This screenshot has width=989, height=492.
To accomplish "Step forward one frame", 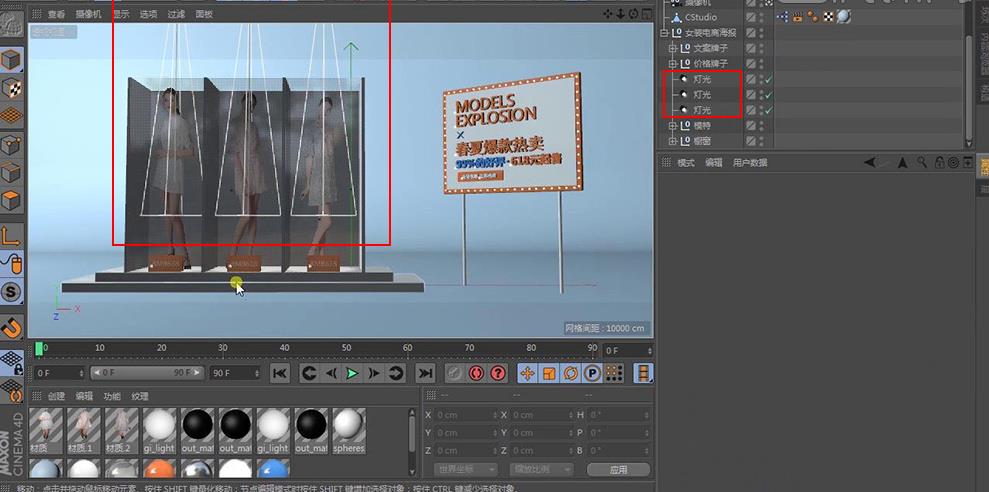I will (x=374, y=373).
